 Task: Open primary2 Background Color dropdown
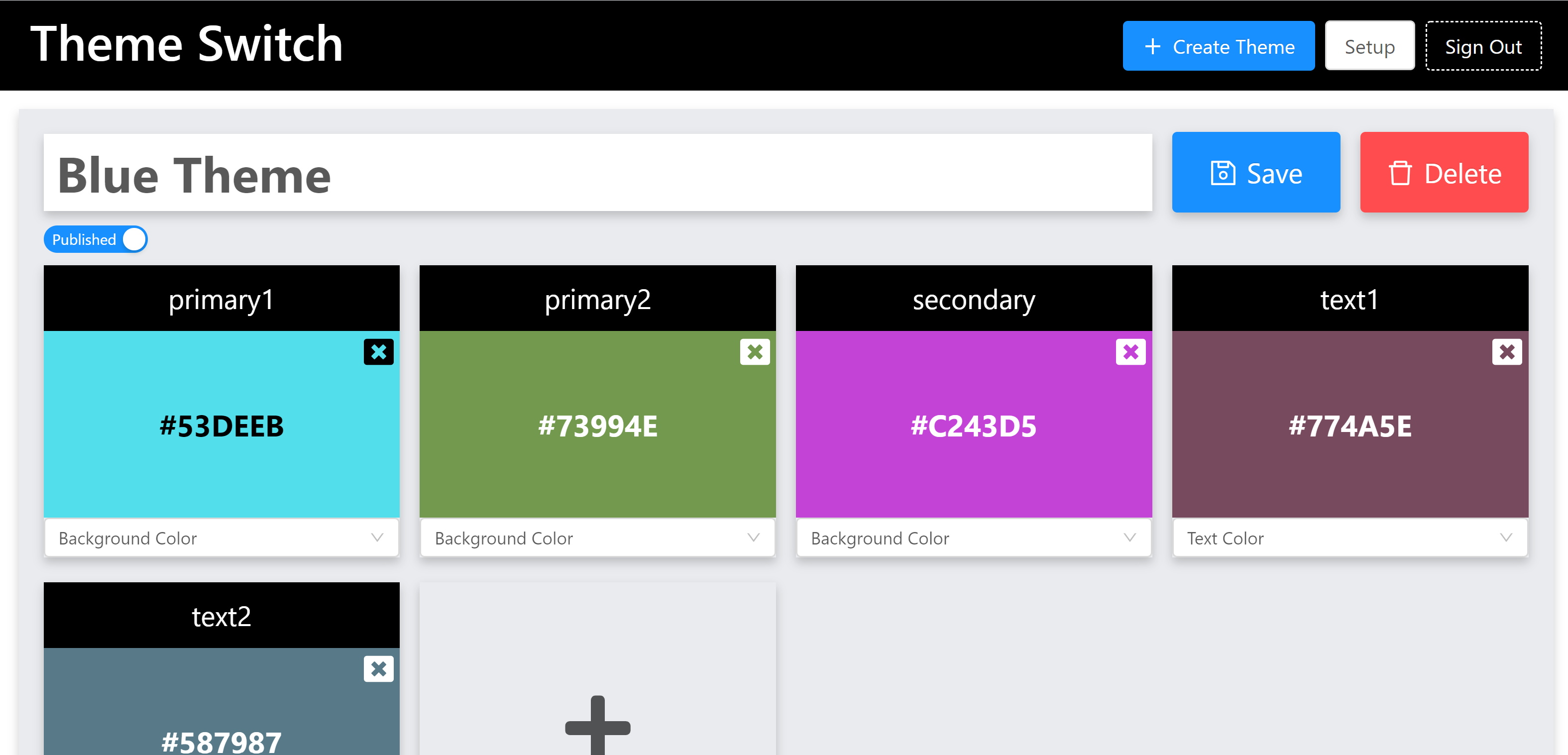coord(597,538)
